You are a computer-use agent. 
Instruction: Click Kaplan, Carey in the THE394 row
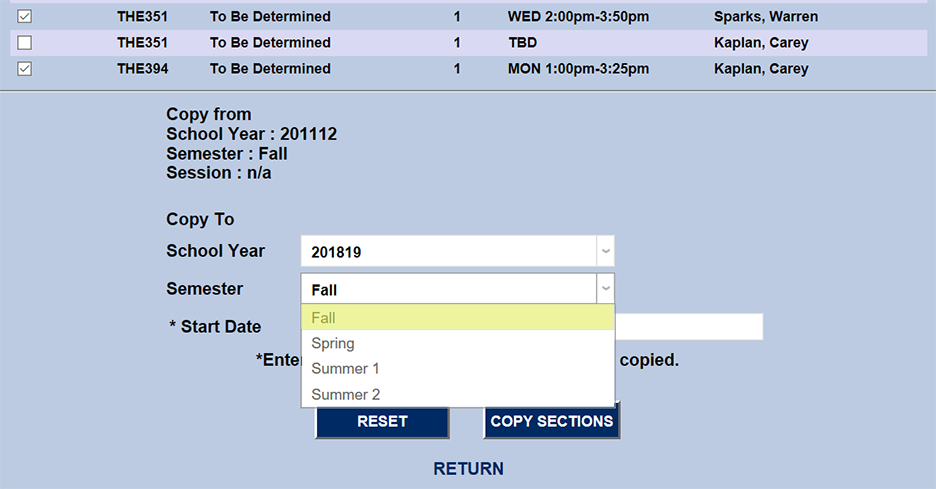click(x=760, y=69)
